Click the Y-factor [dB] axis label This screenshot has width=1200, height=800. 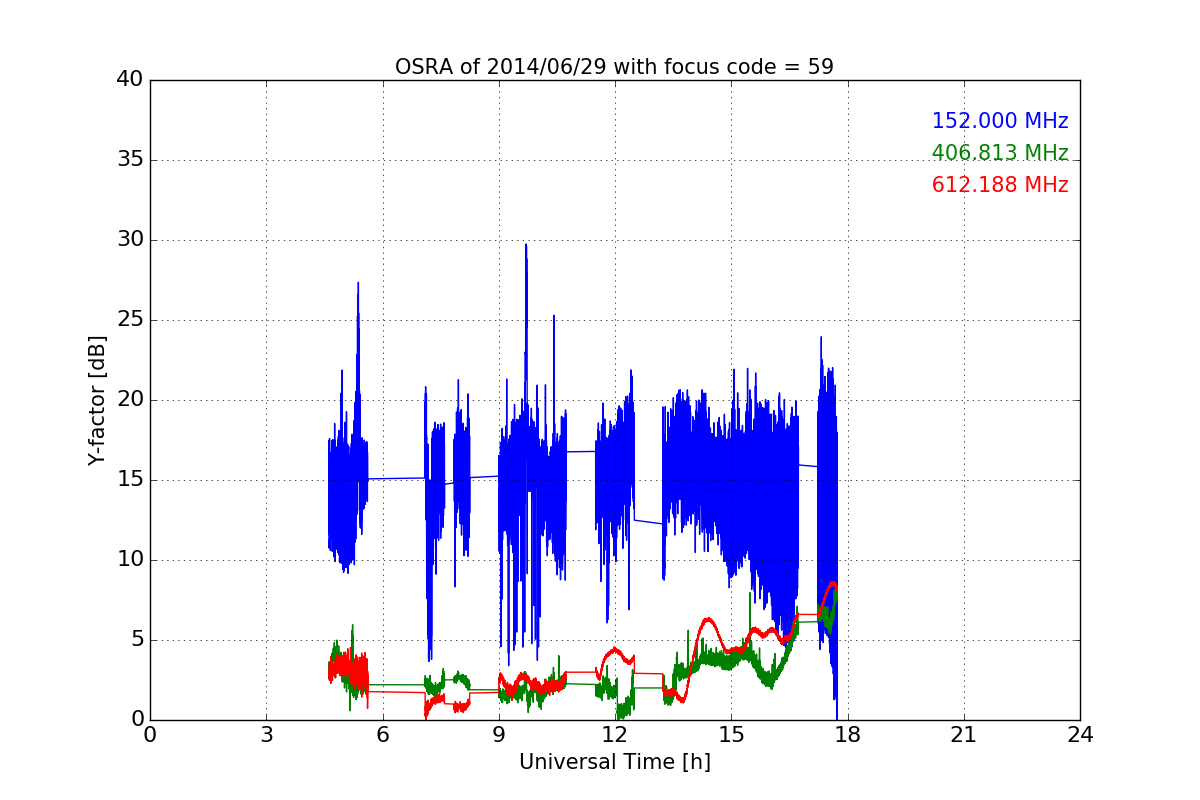pos(97,400)
